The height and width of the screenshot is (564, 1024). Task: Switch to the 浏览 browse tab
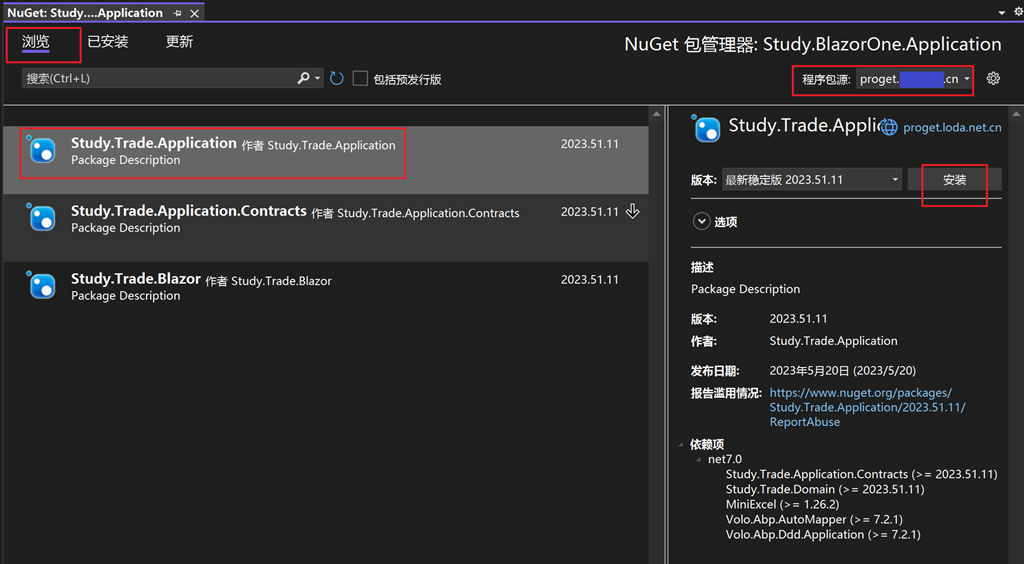pyautogui.click(x=35, y=42)
